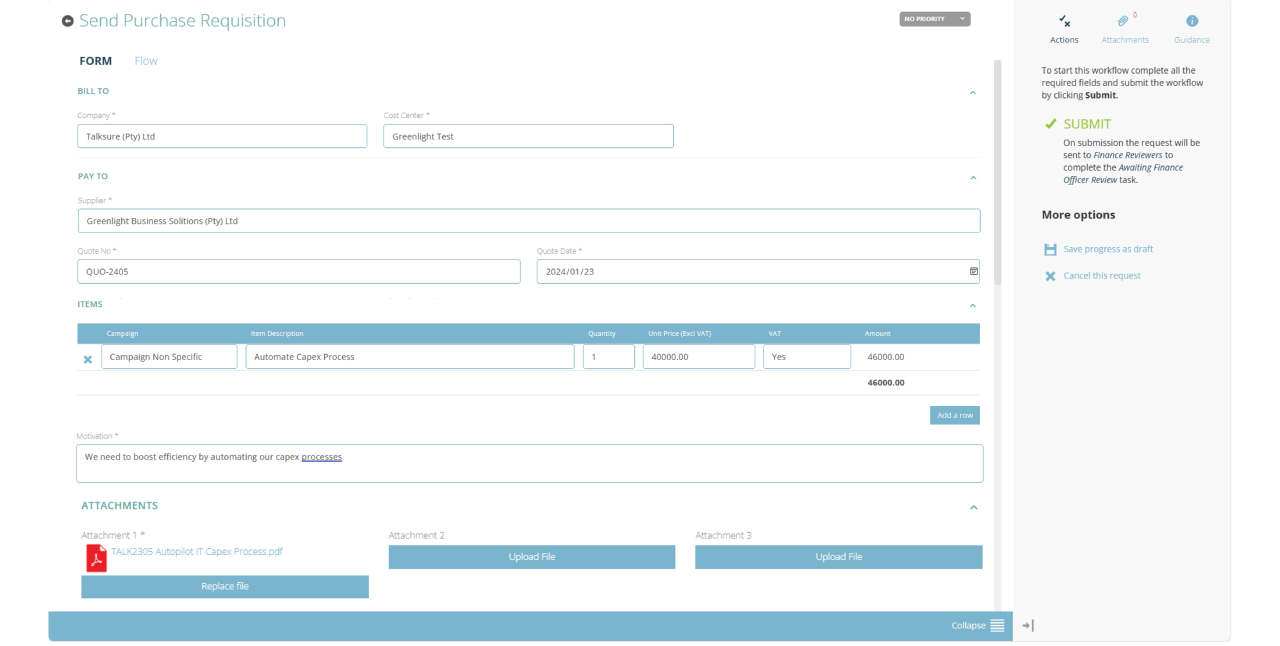
Task: Collapse the Bill To section
Action: click(972, 93)
